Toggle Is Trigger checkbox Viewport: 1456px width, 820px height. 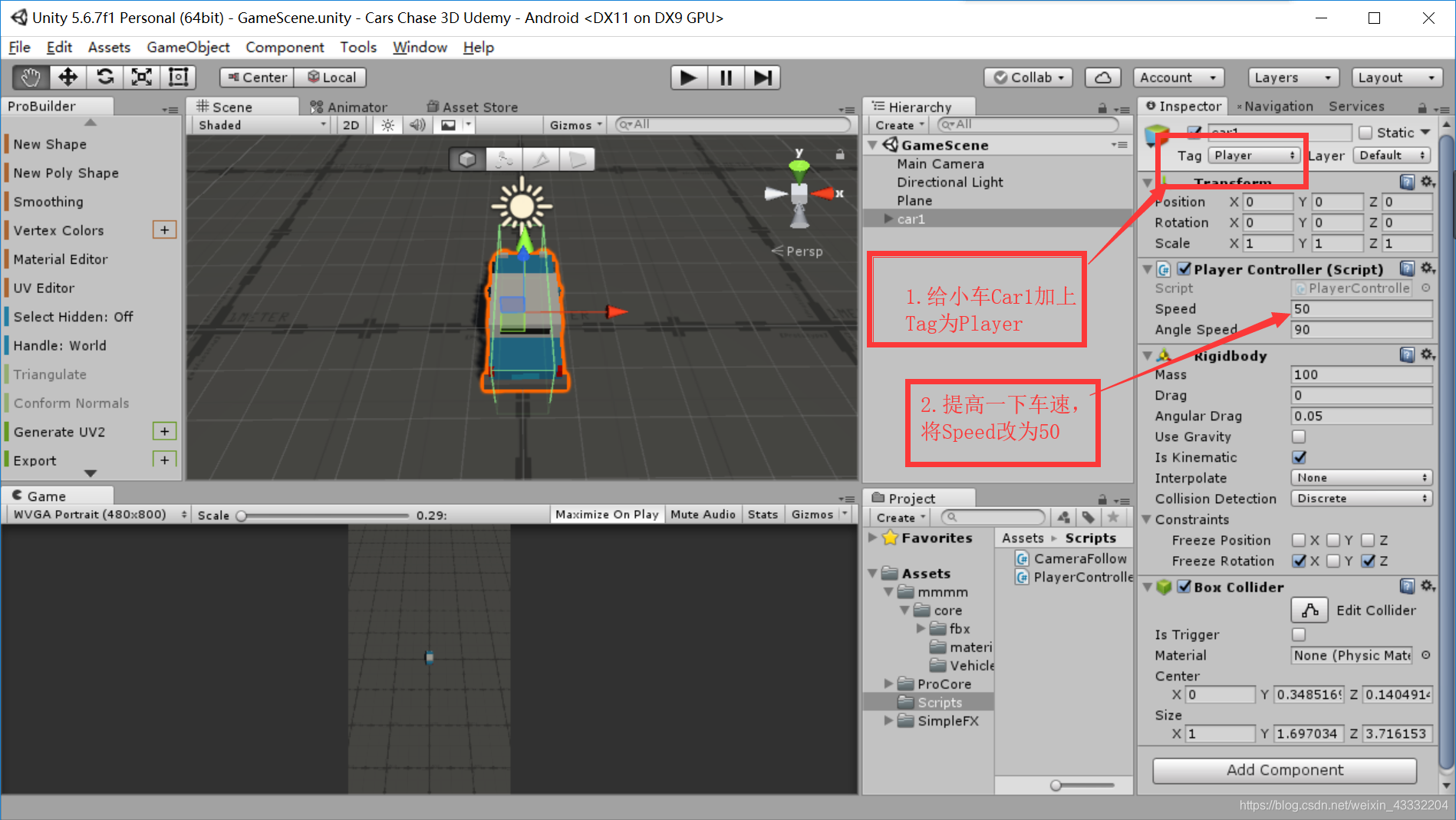coord(1299,634)
